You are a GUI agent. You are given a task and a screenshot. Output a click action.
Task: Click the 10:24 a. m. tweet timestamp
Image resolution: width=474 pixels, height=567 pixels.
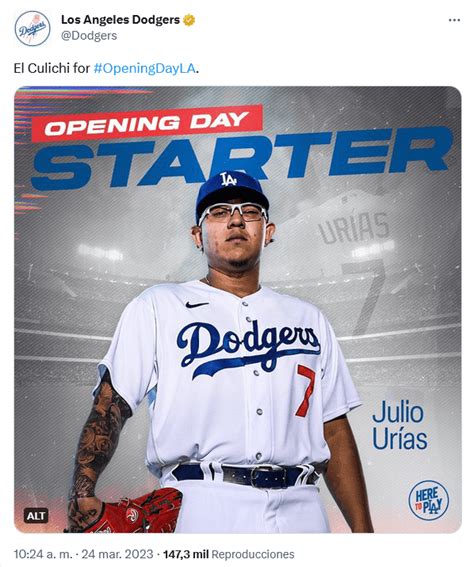pos(43,554)
